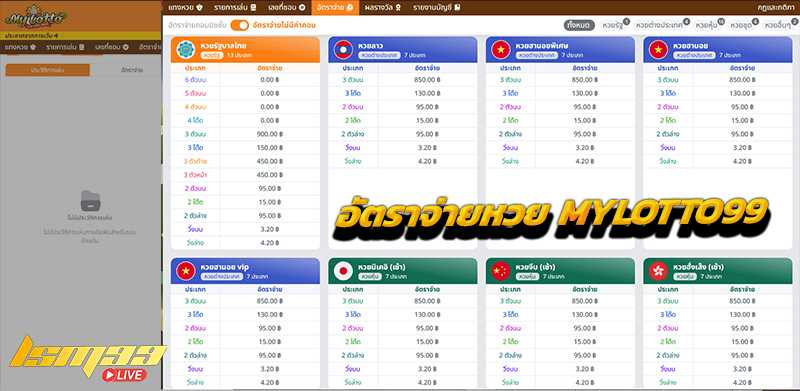Click the หวยรัฐบาลไทย card title
This screenshot has height=391, width=800.
coord(223,45)
